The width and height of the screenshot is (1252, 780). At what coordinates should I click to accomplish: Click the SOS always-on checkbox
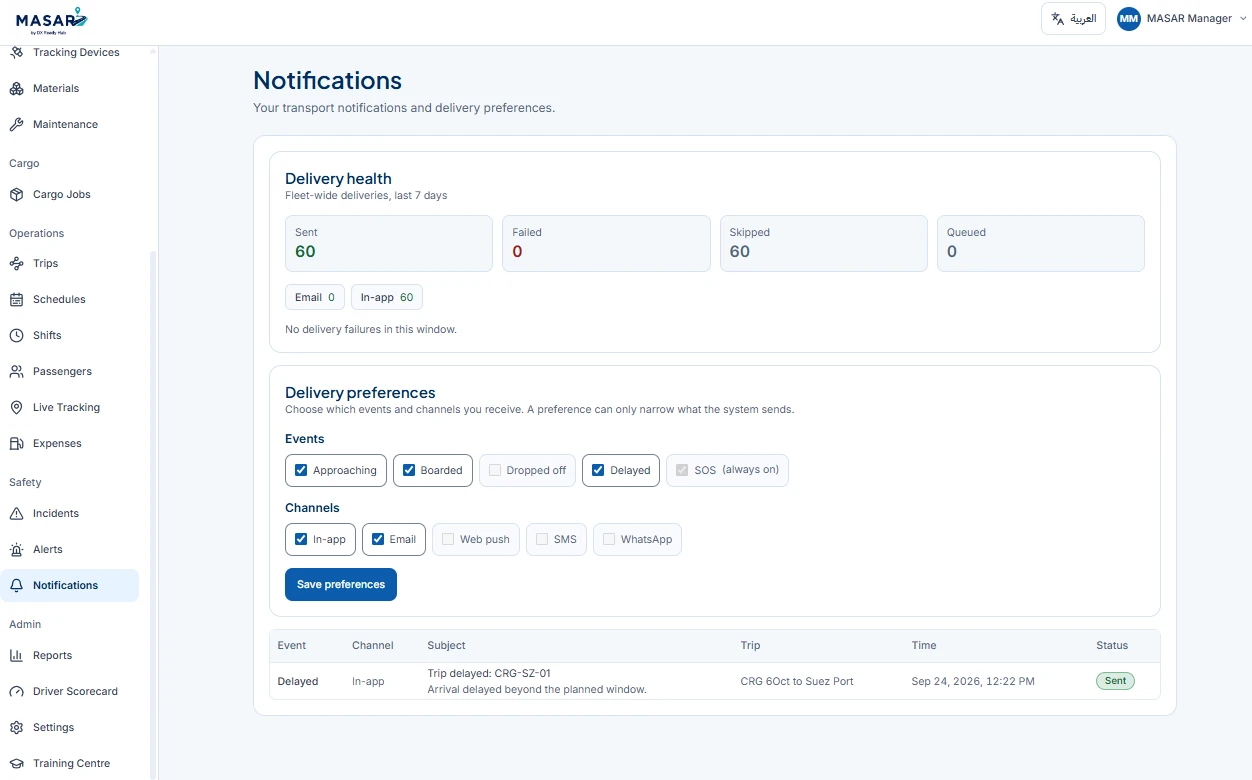click(682, 470)
